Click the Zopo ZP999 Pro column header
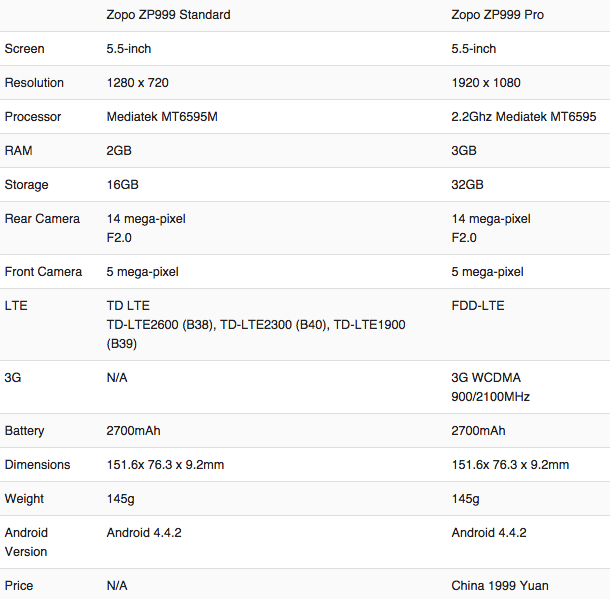 point(503,15)
